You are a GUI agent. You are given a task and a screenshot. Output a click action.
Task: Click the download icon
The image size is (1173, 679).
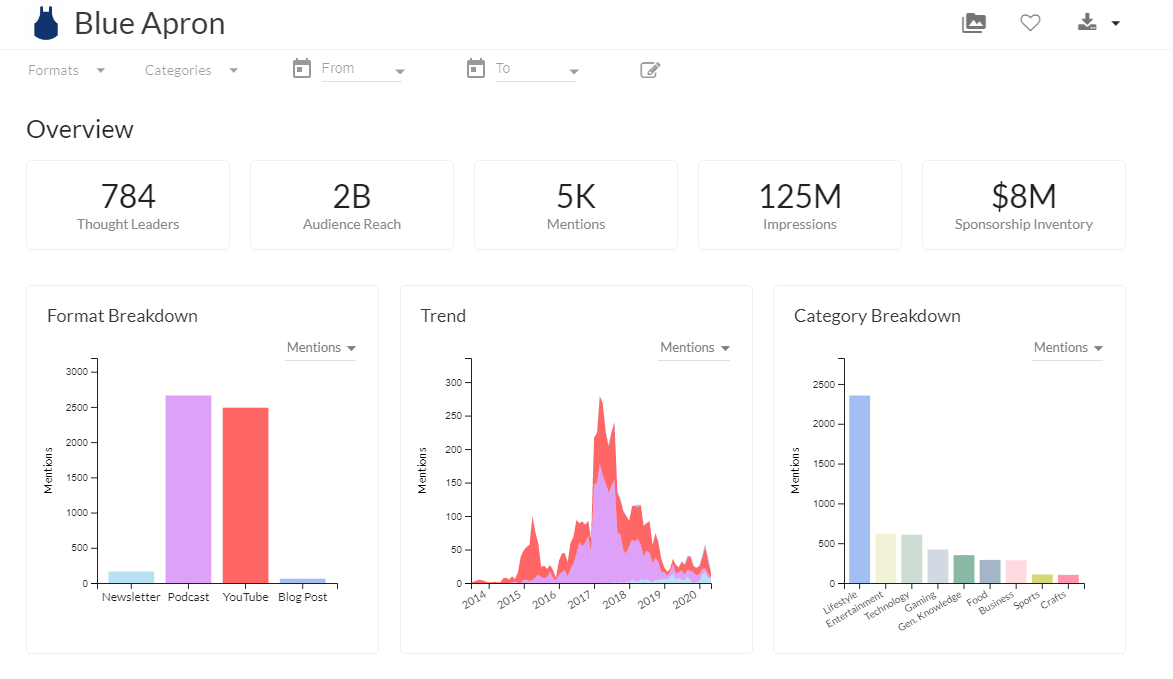tap(1087, 22)
